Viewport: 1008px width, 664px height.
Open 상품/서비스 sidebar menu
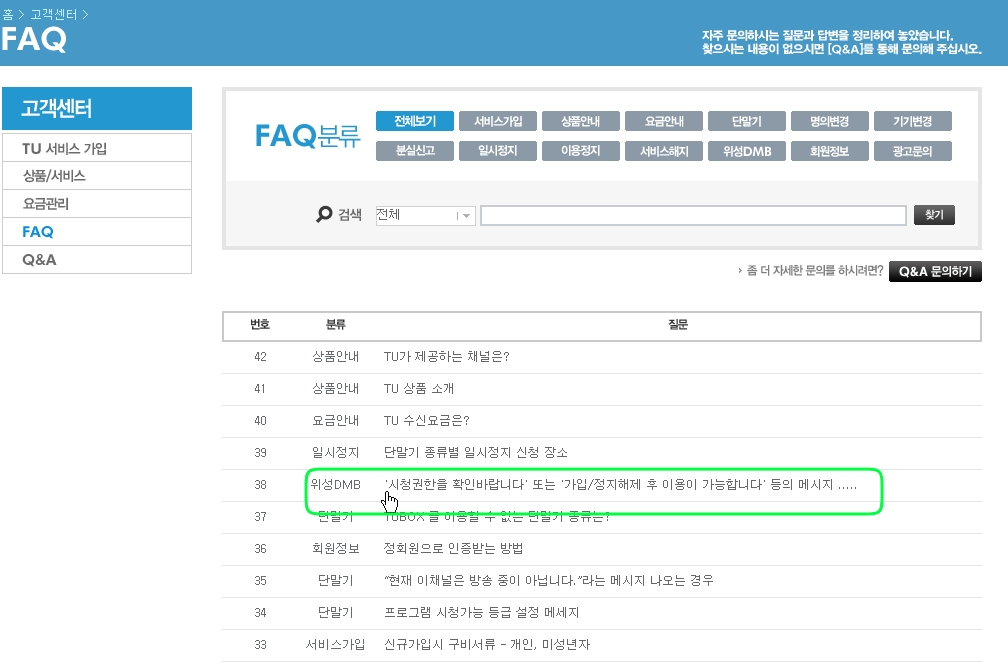pos(97,176)
